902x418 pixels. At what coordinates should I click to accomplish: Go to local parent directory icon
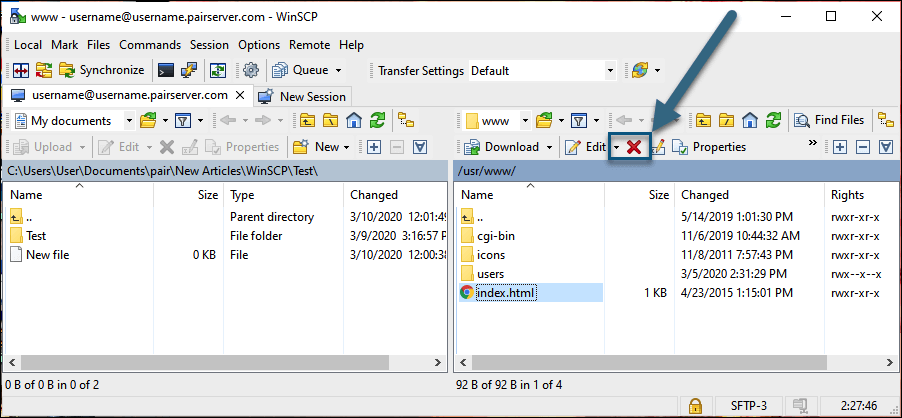(308, 121)
